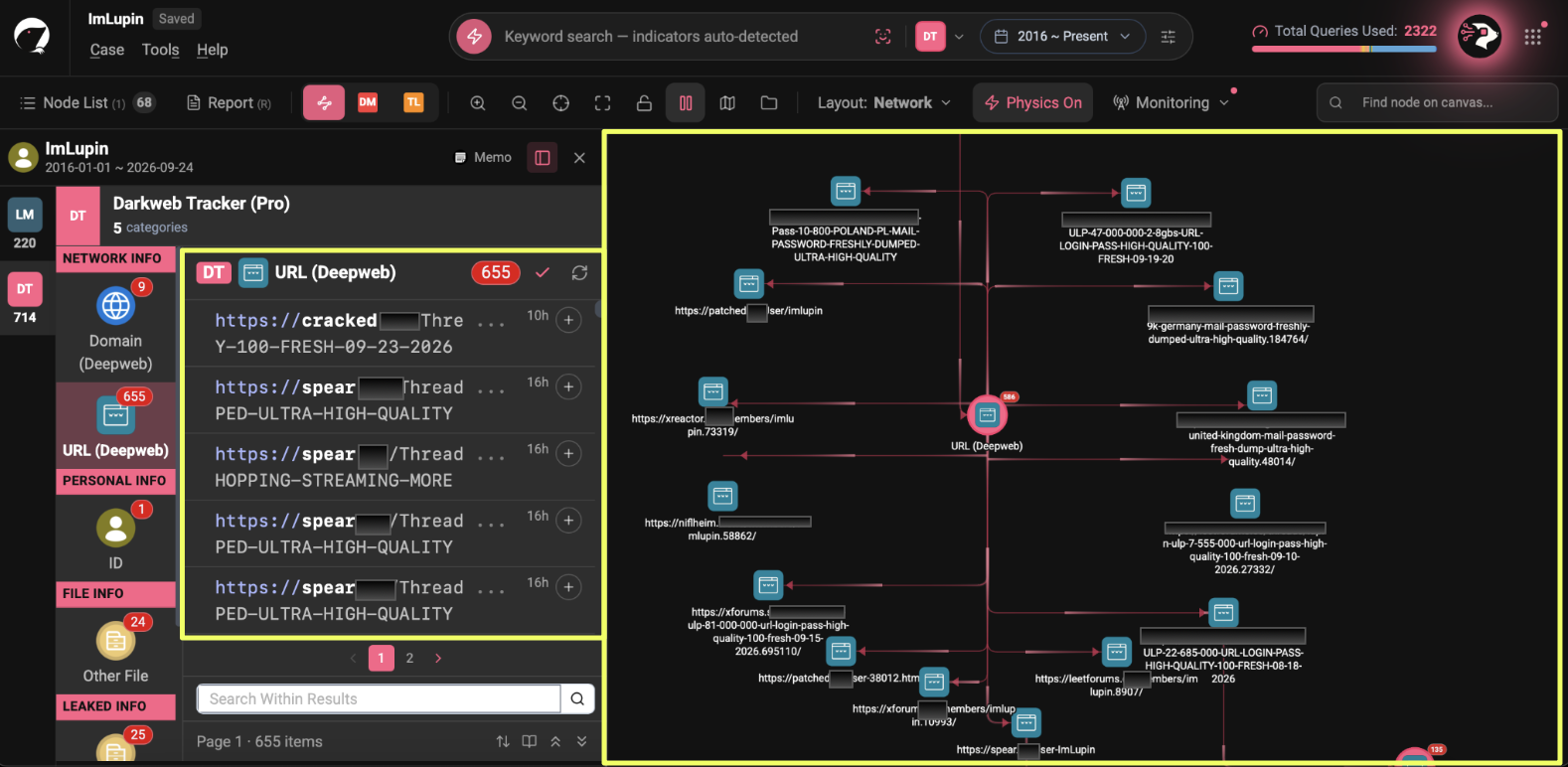Expand the 2016 ~ Present date dropdown
Image resolution: width=1568 pixels, height=767 pixels.
click(x=1063, y=37)
